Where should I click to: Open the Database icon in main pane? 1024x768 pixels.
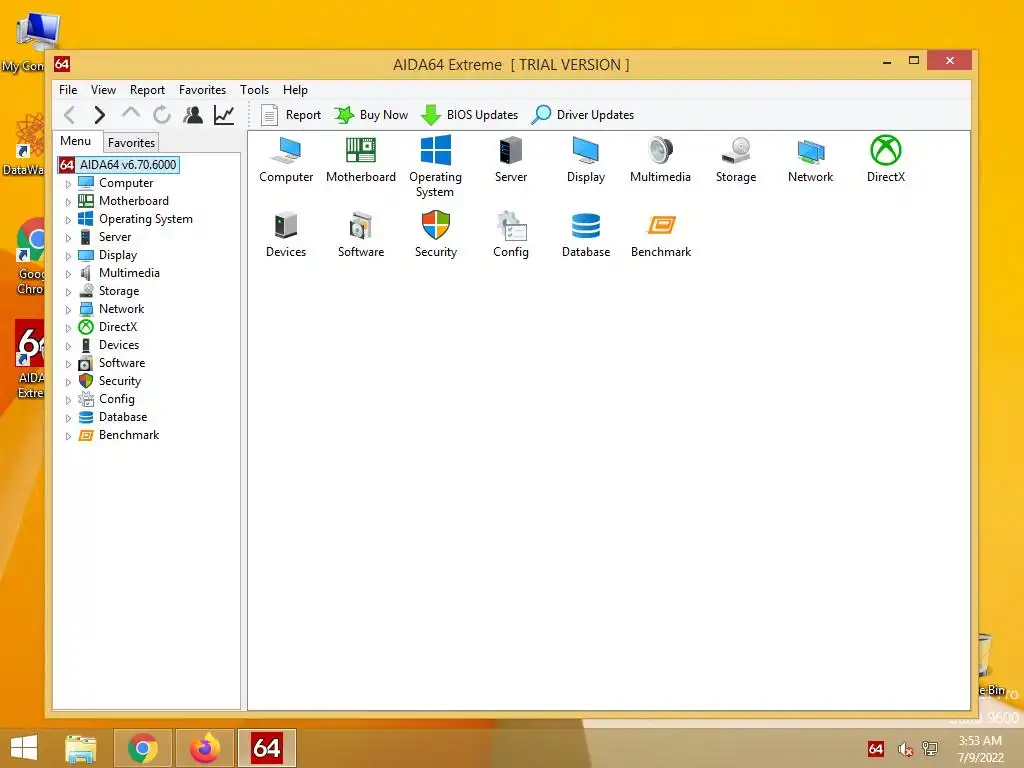coord(586,234)
